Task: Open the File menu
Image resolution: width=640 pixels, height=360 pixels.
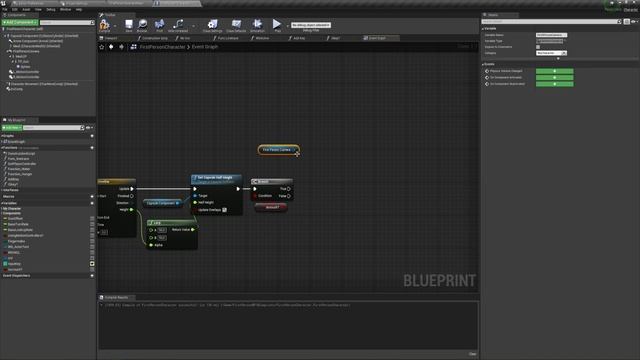Action: (x=5, y=9)
